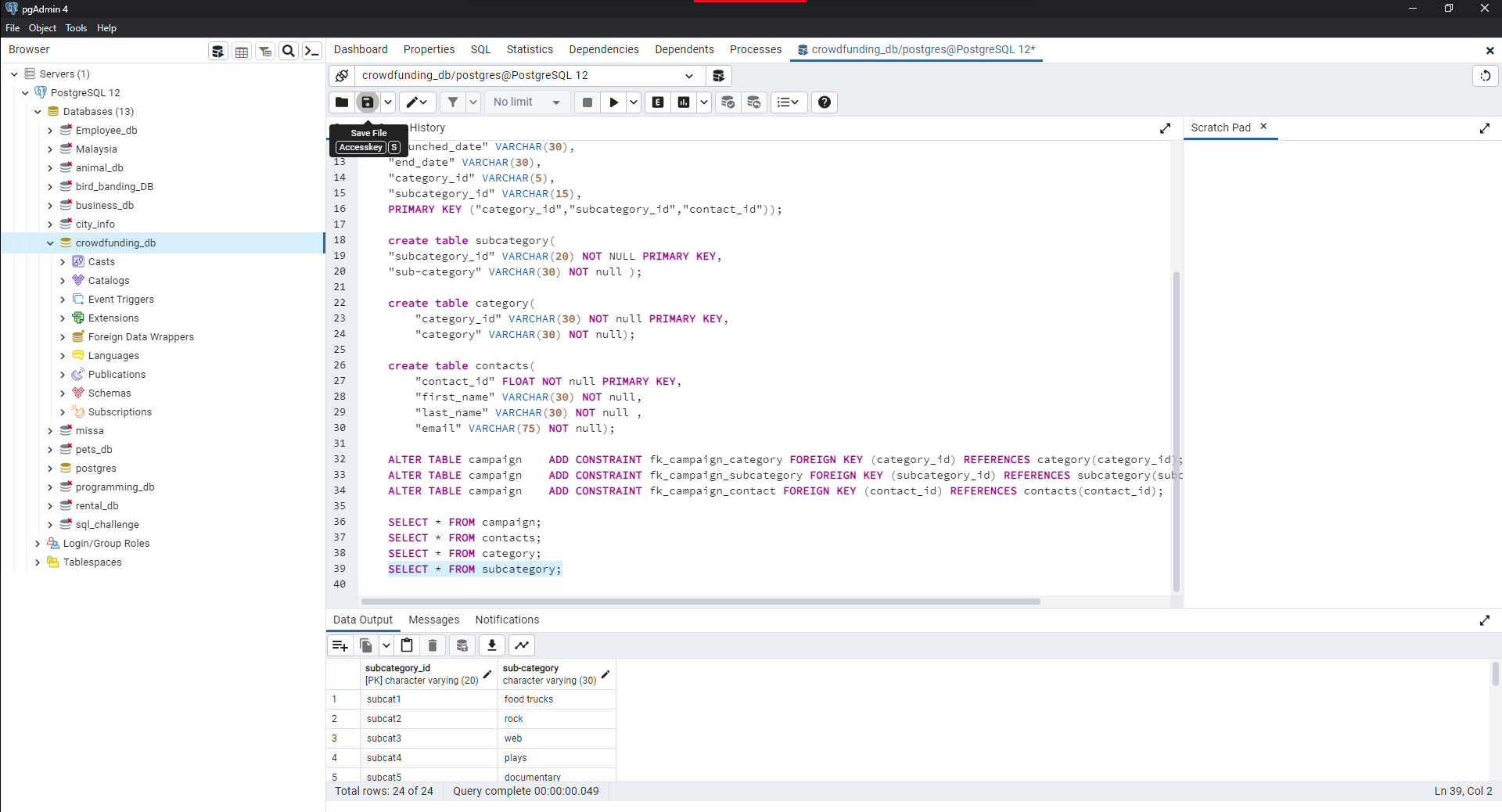Commit the transaction via the commit icon
The image size is (1502, 812).
[x=728, y=102]
